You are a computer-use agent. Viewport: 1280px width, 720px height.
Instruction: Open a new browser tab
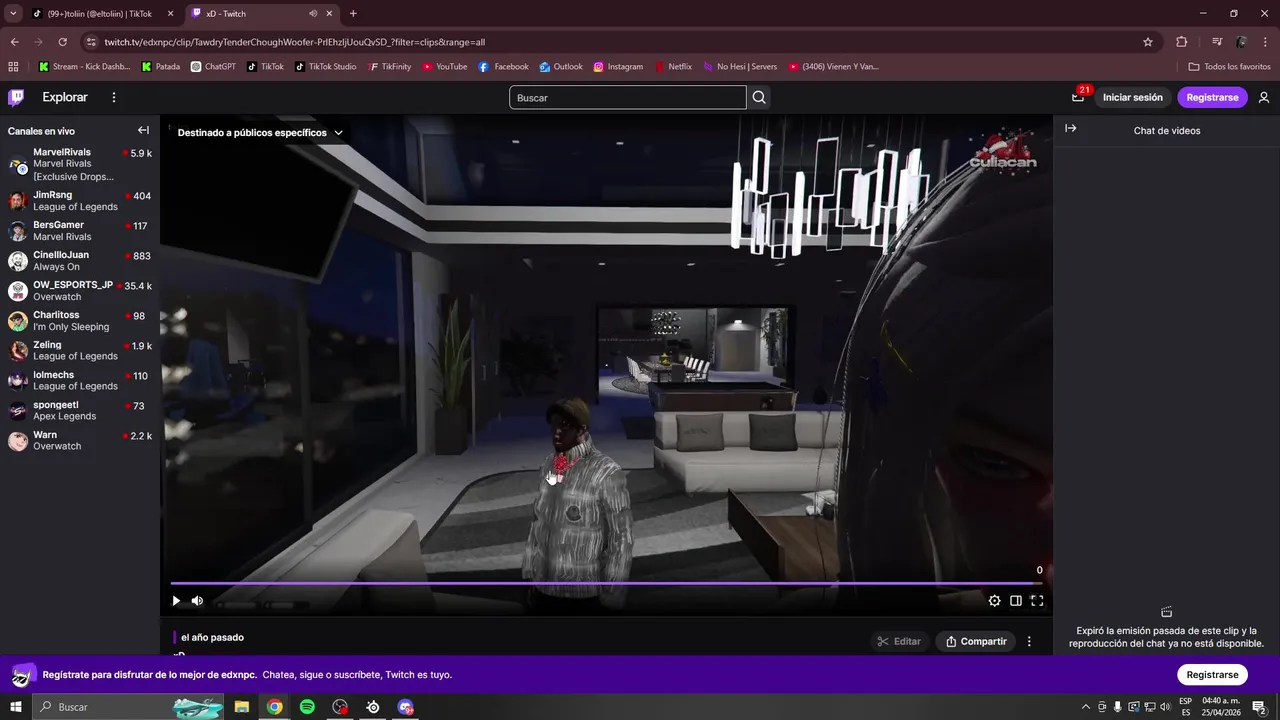353,14
